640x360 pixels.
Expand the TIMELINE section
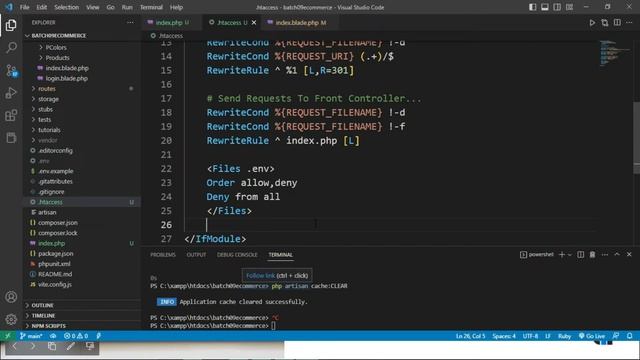[x=43, y=316]
